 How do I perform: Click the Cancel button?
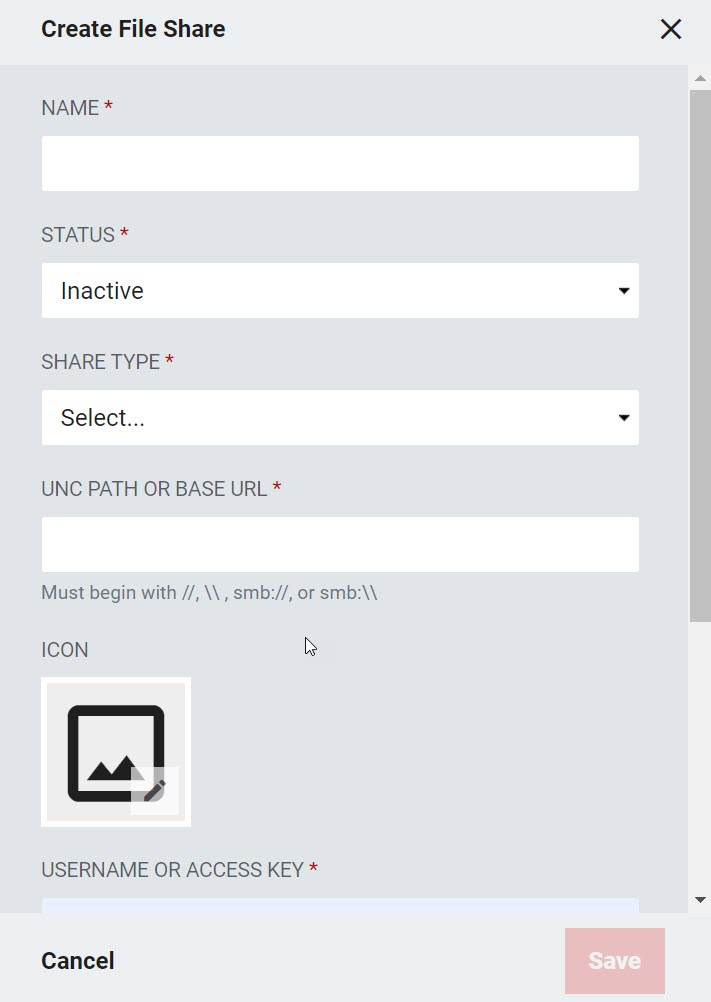[x=78, y=961]
